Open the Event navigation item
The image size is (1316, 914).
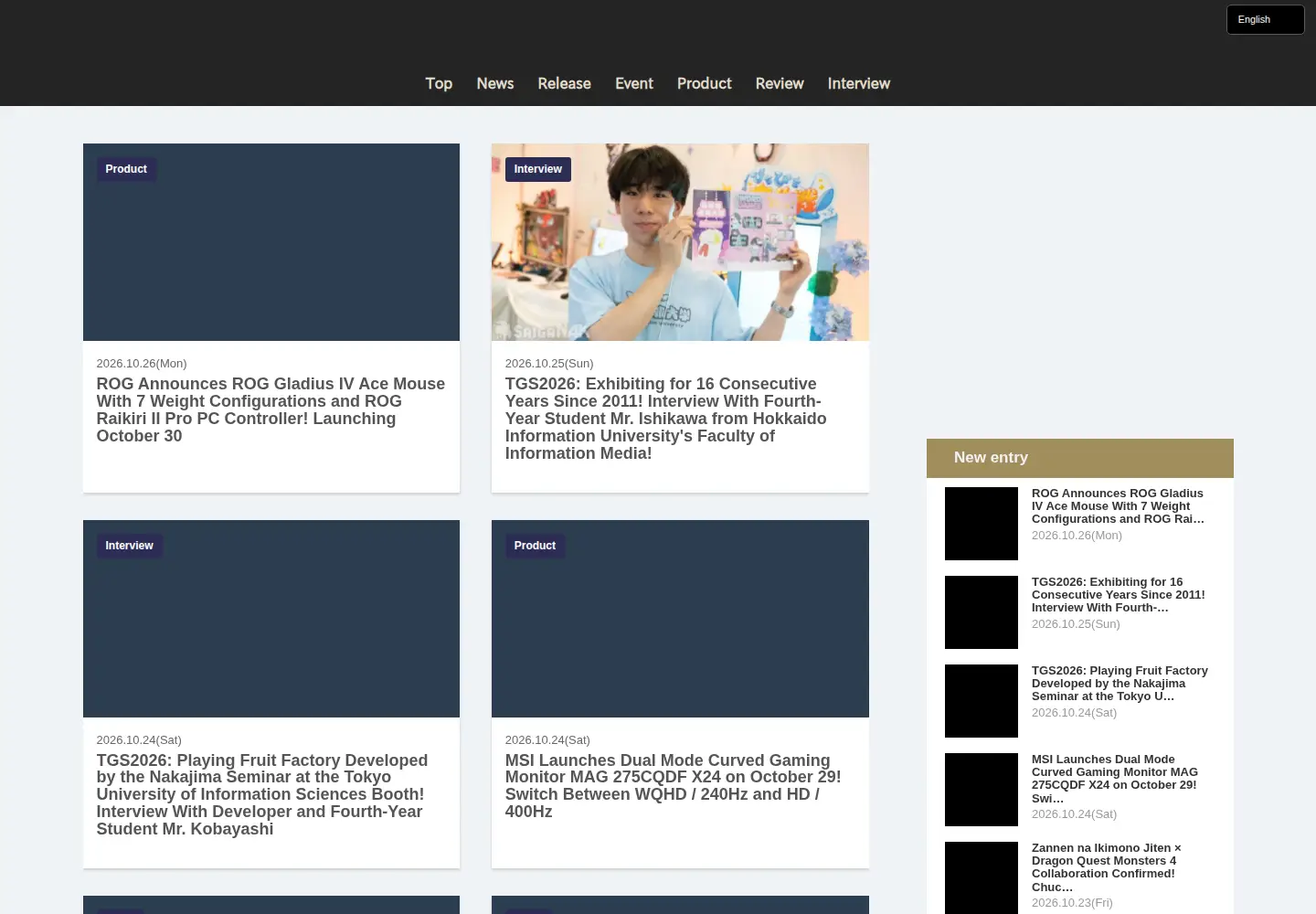point(634,83)
